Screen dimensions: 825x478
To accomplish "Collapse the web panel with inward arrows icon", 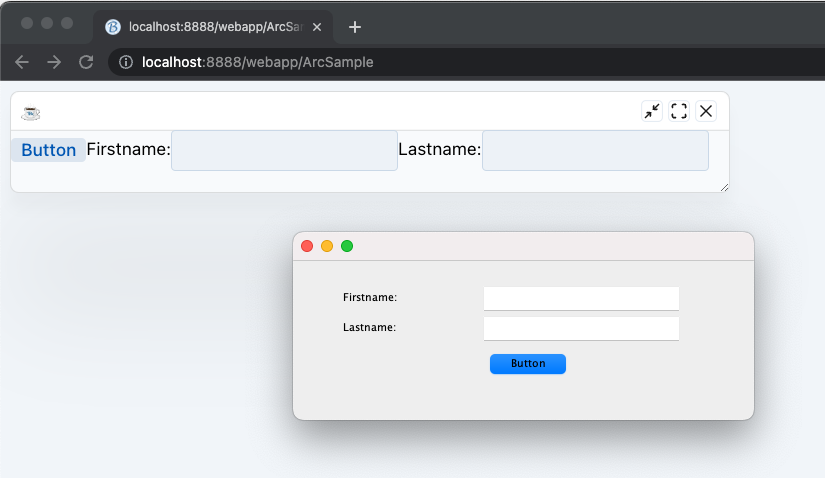I will click(652, 111).
